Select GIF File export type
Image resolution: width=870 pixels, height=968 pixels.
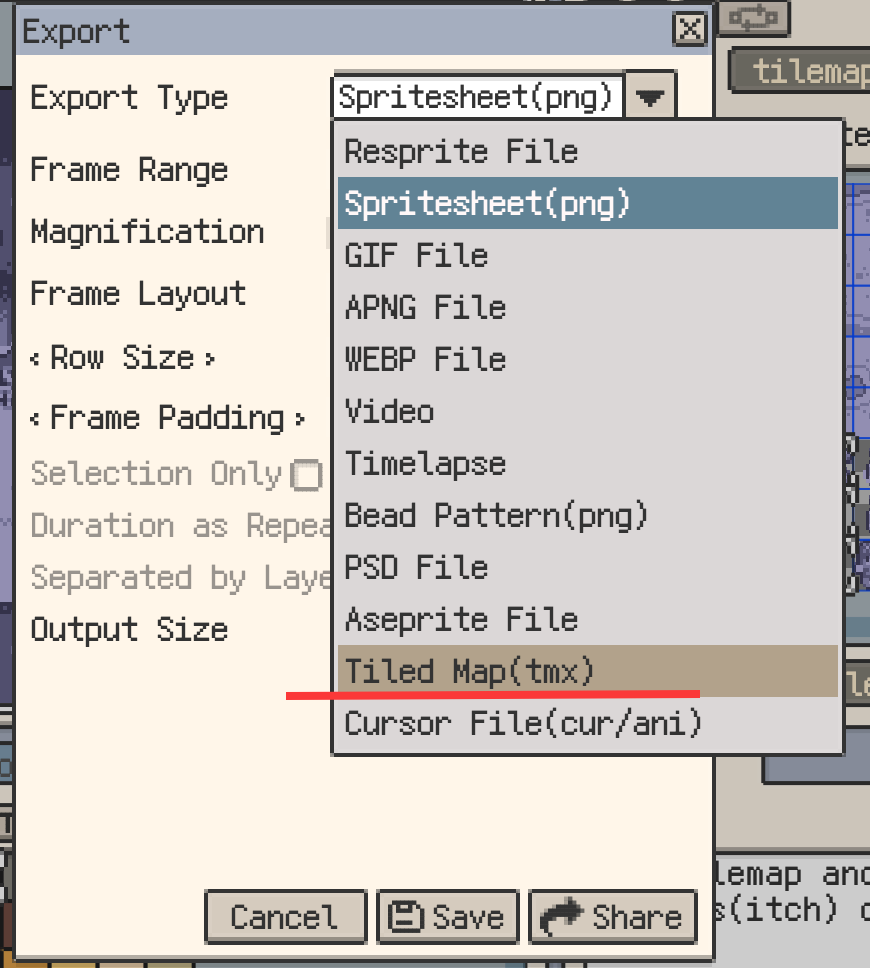(587, 255)
